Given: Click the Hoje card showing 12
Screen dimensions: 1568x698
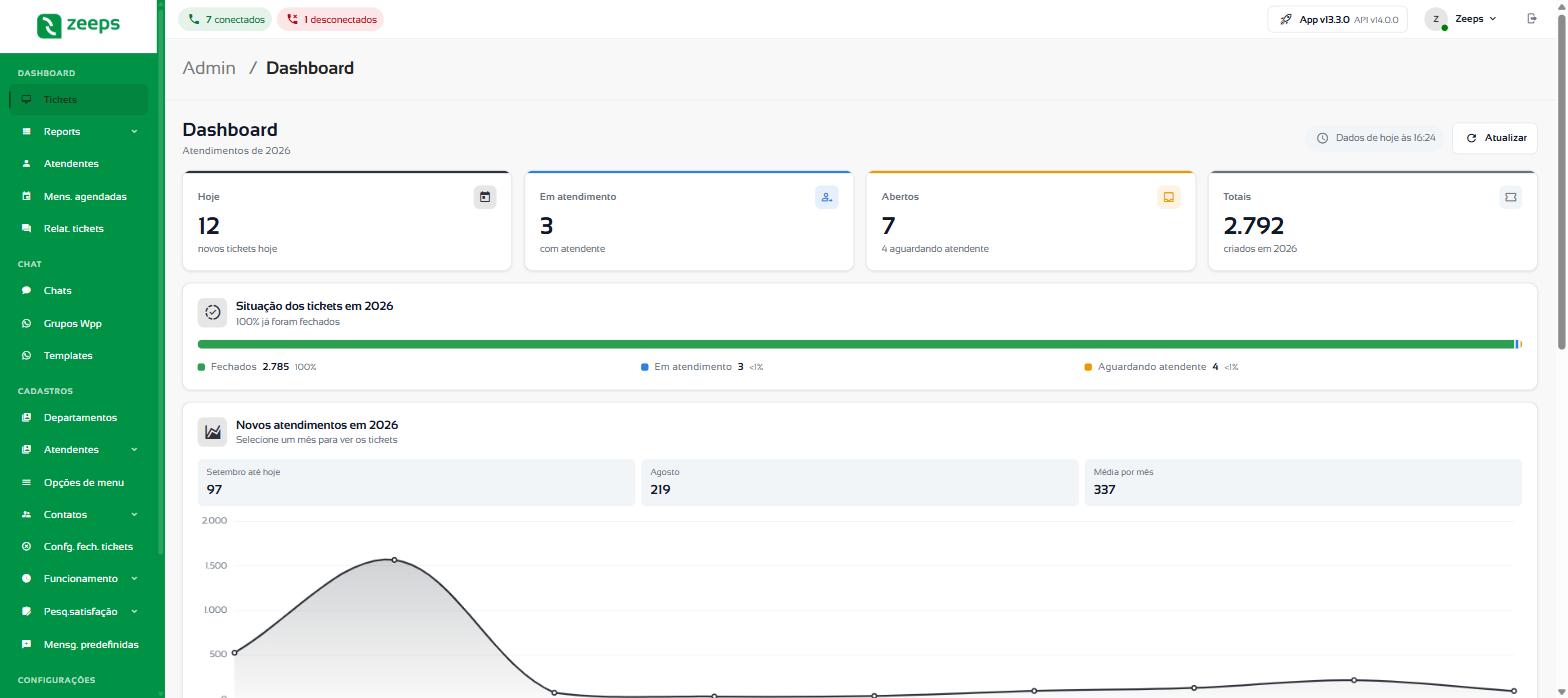Looking at the screenshot, I should [347, 221].
